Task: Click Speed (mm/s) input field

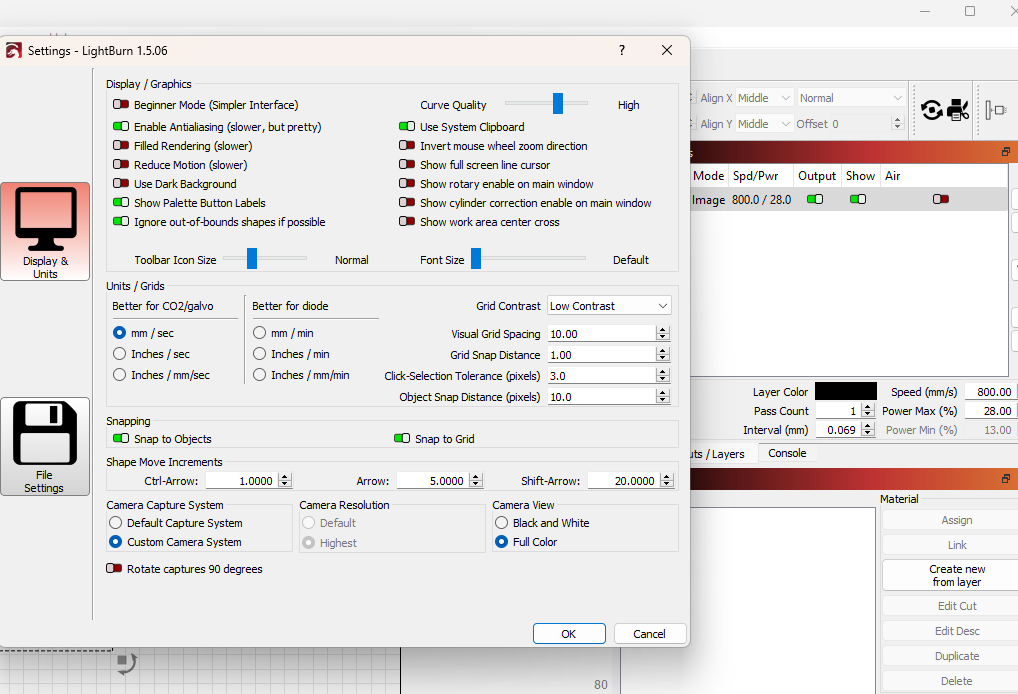Action: [x=991, y=391]
